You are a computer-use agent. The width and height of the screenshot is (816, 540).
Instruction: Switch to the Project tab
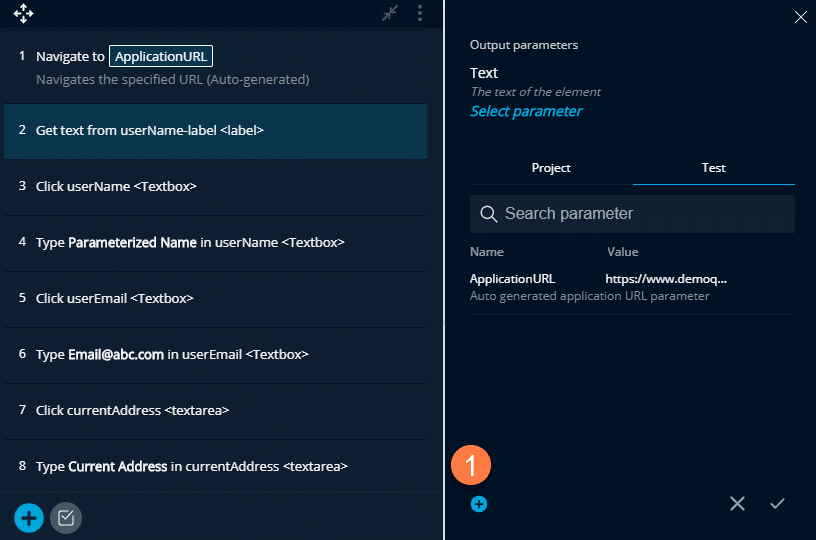(x=551, y=168)
